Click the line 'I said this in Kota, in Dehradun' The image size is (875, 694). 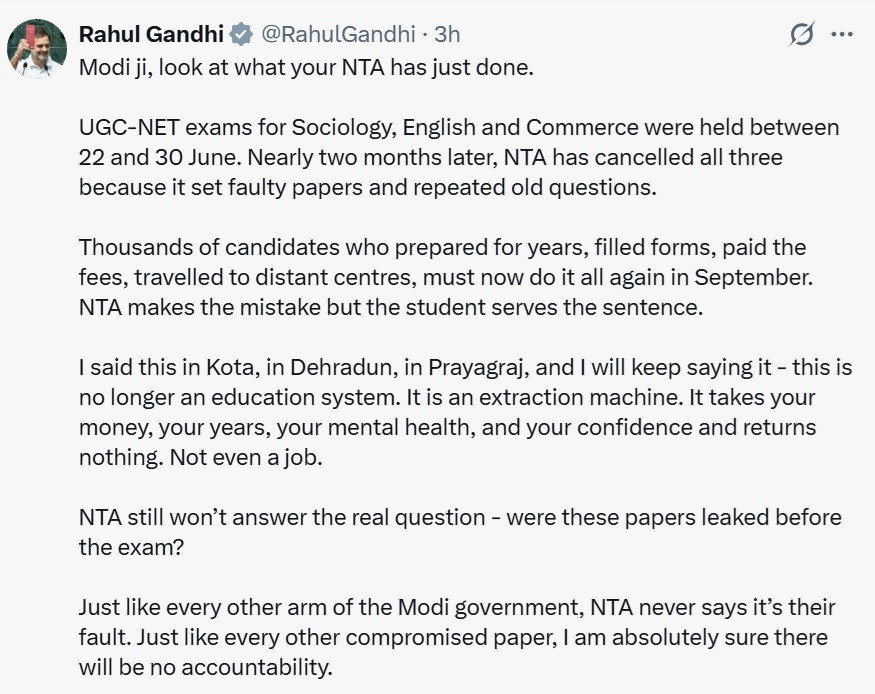coord(465,368)
